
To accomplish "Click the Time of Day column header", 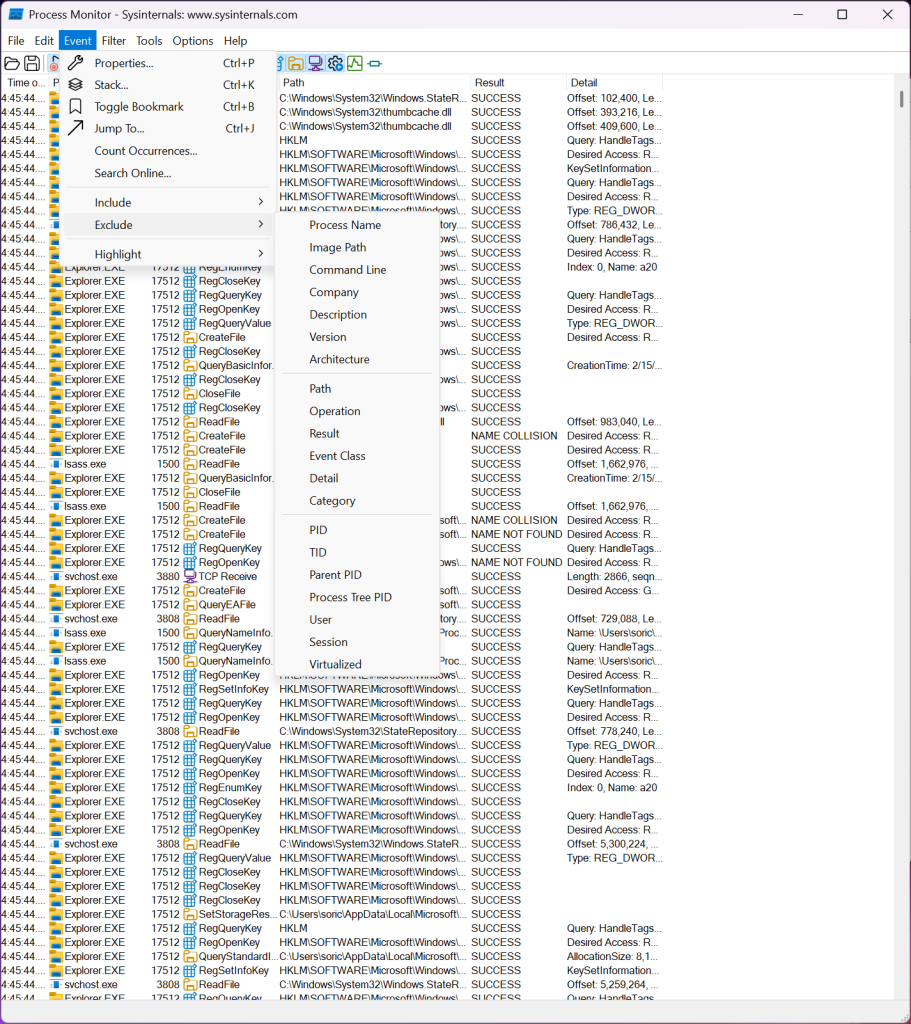I will coord(25,83).
